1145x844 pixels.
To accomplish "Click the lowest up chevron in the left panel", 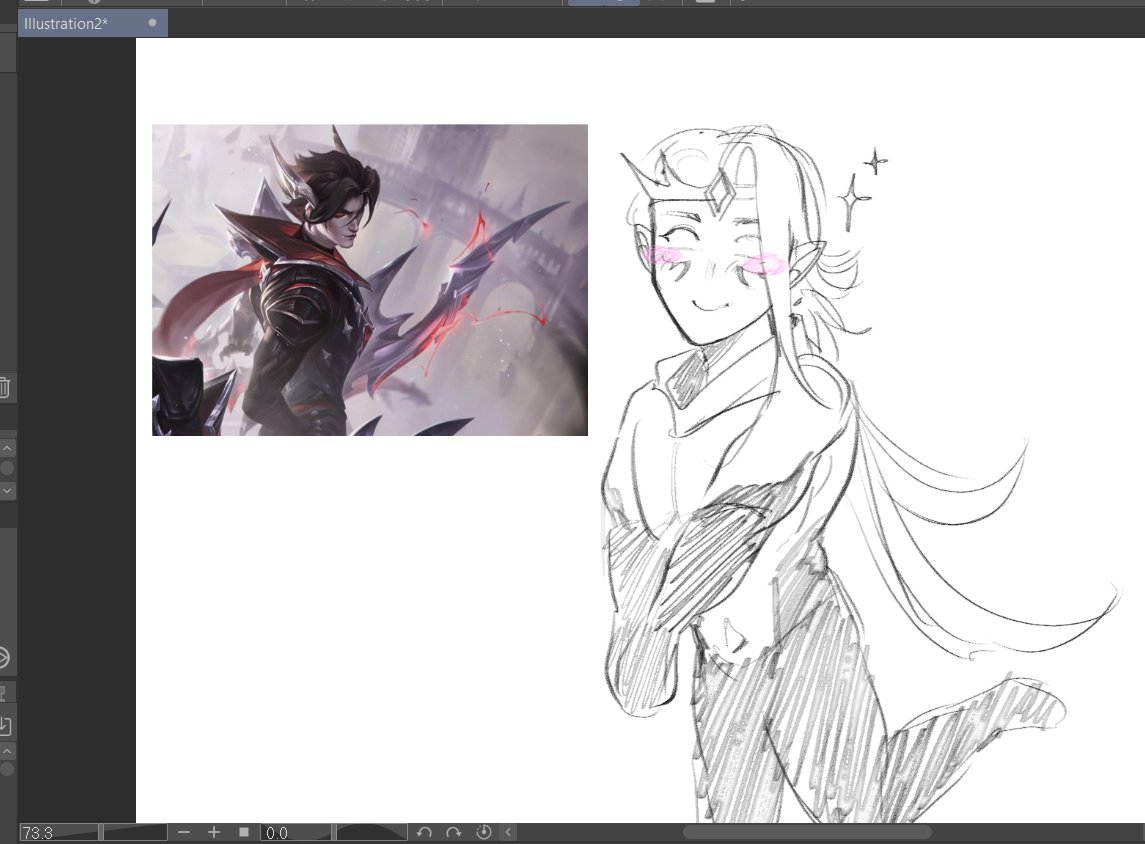I will pyautogui.click(x=7, y=751).
